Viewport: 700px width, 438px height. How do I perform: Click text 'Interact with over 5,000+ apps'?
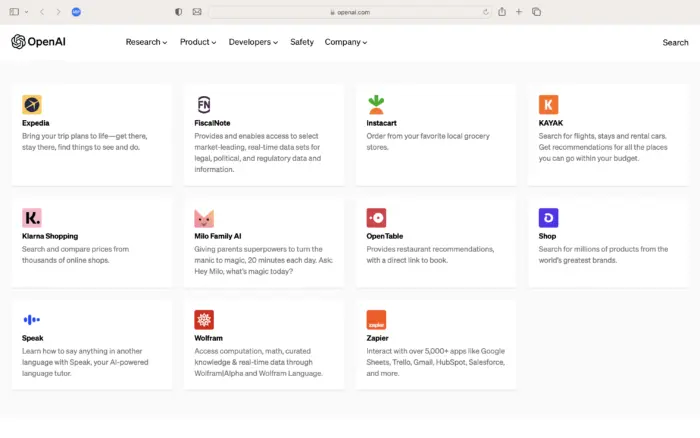pos(416,351)
